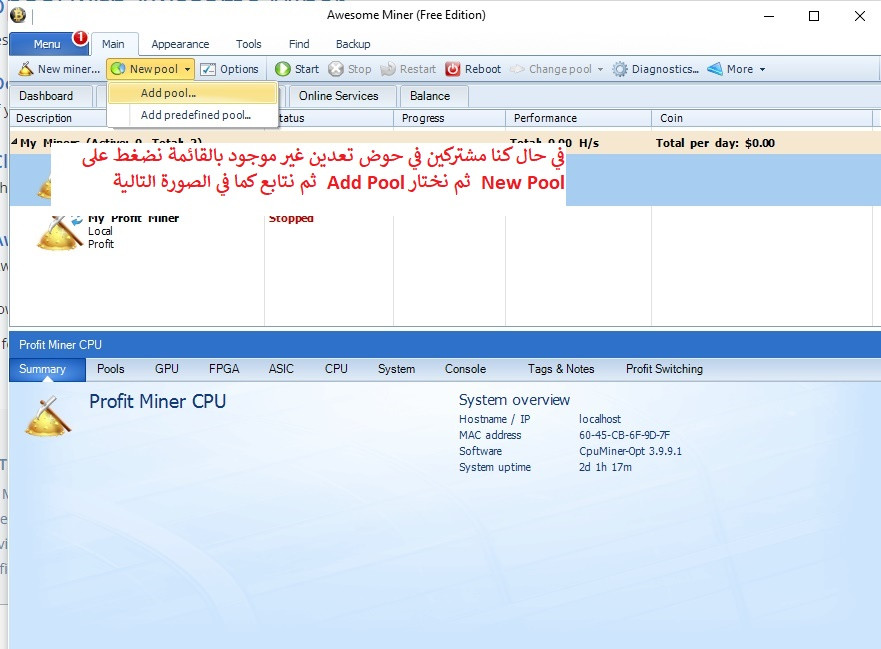The image size is (881, 649).
Task: Switch to the Main ribbon tab
Action: [x=113, y=44]
